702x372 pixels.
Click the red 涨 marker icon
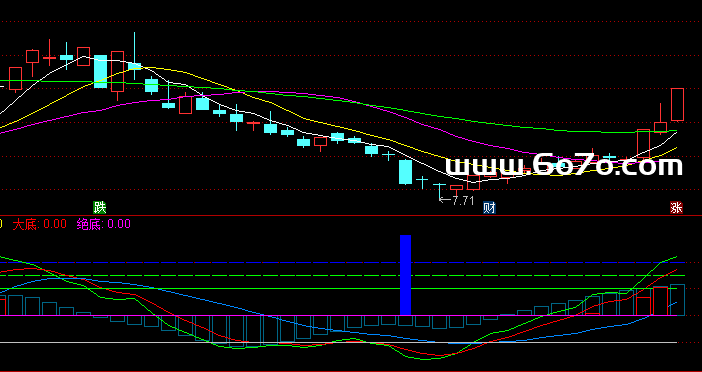(676, 208)
